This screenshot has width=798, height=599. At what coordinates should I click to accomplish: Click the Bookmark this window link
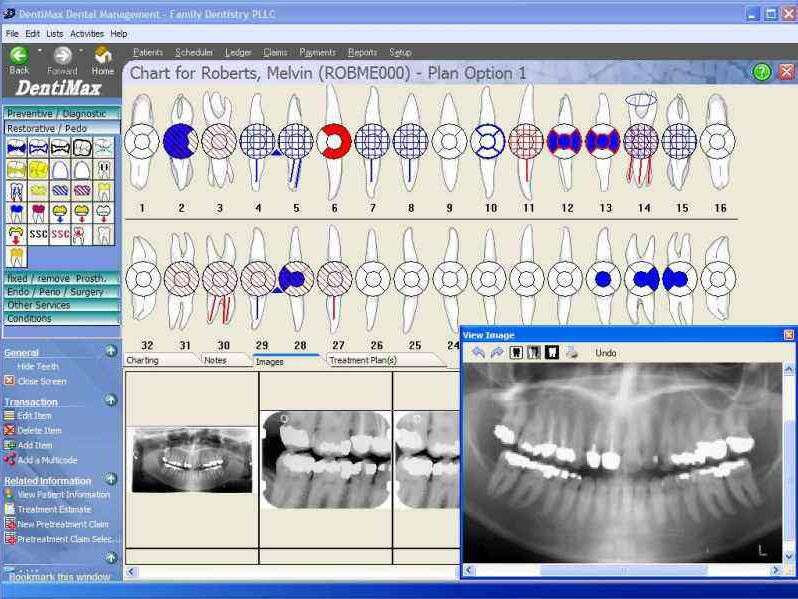[x=59, y=577]
